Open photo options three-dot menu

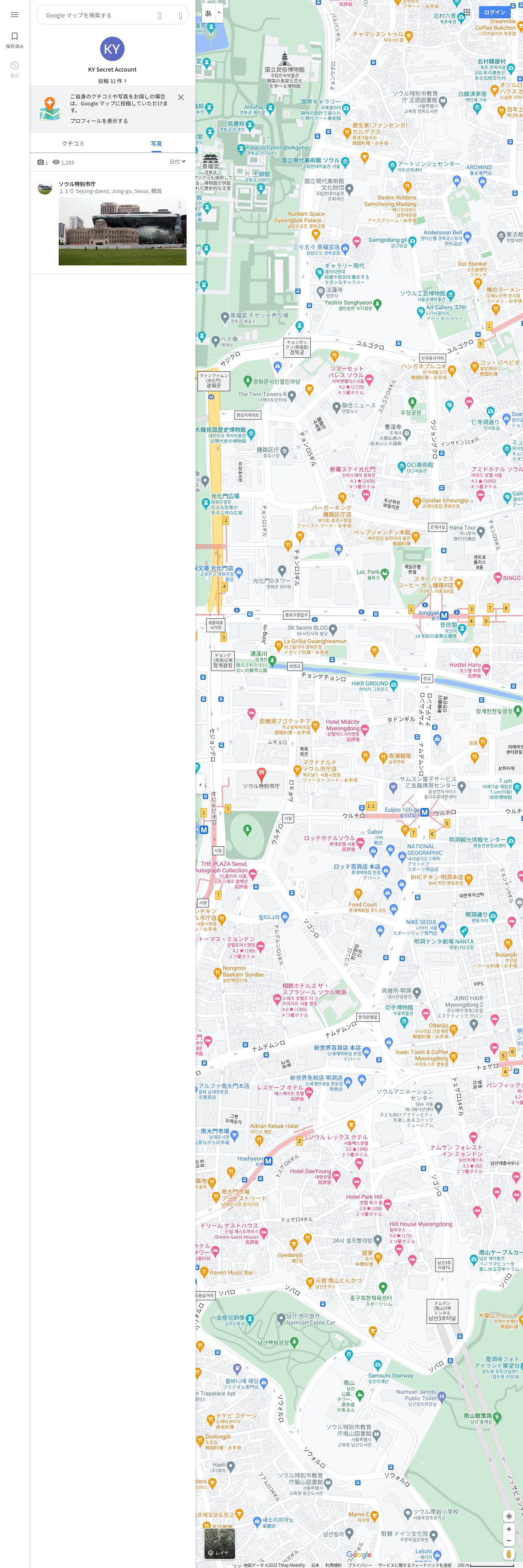tap(179, 206)
